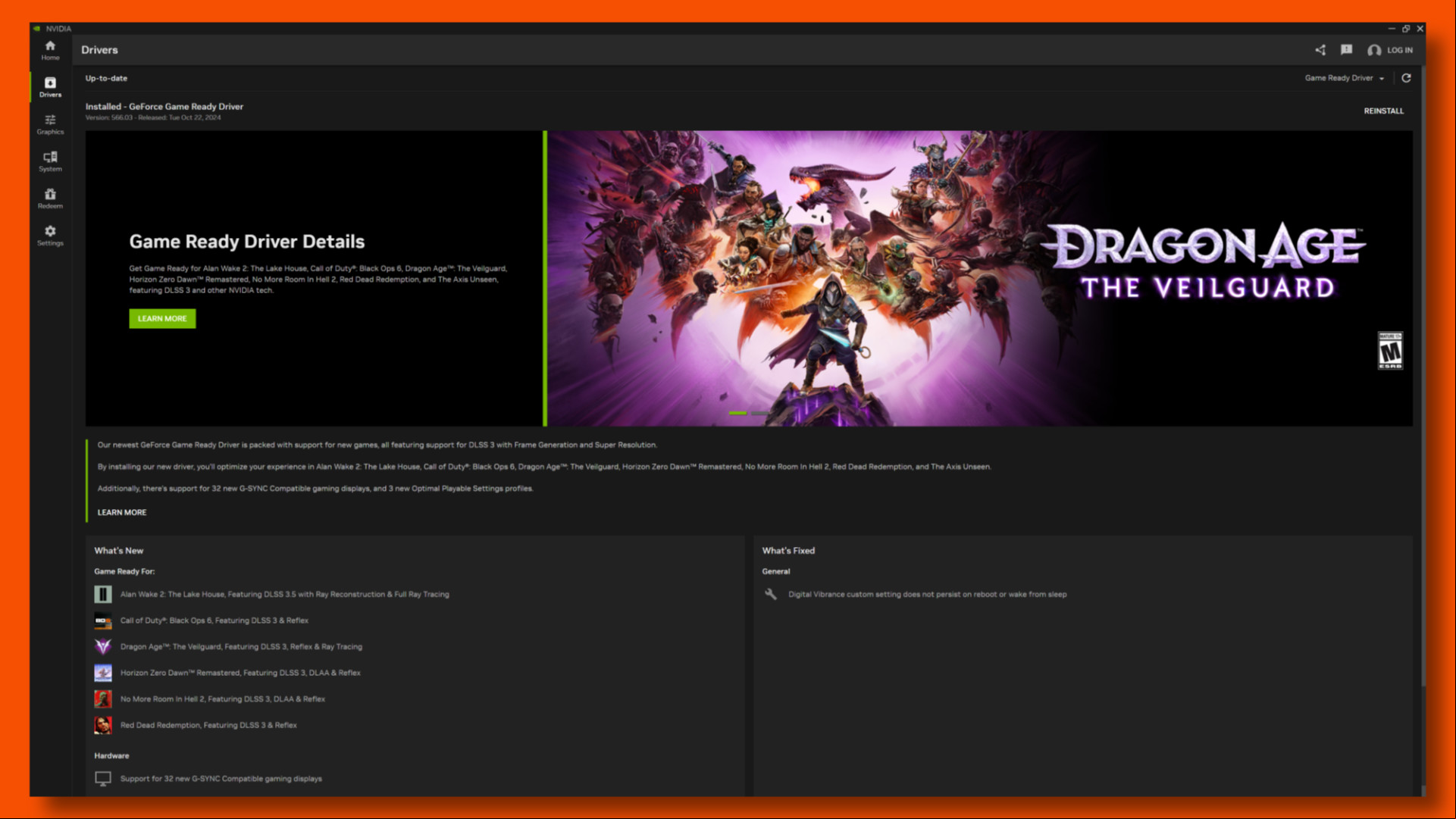Viewport: 1456px width, 819px height.
Task: Click the share icon in header
Action: [x=1320, y=50]
